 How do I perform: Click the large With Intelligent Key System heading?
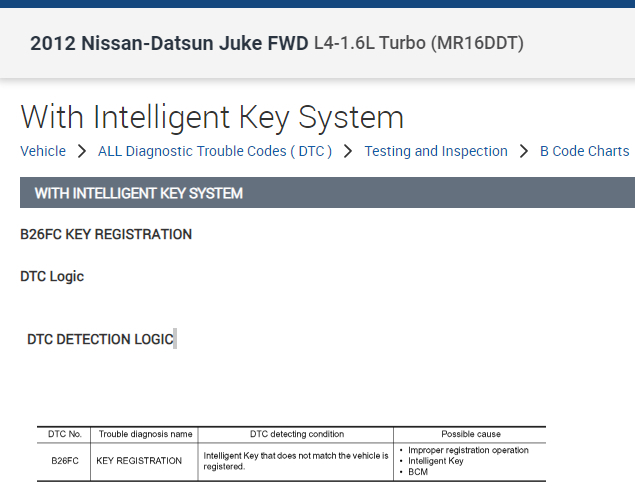pos(212,117)
